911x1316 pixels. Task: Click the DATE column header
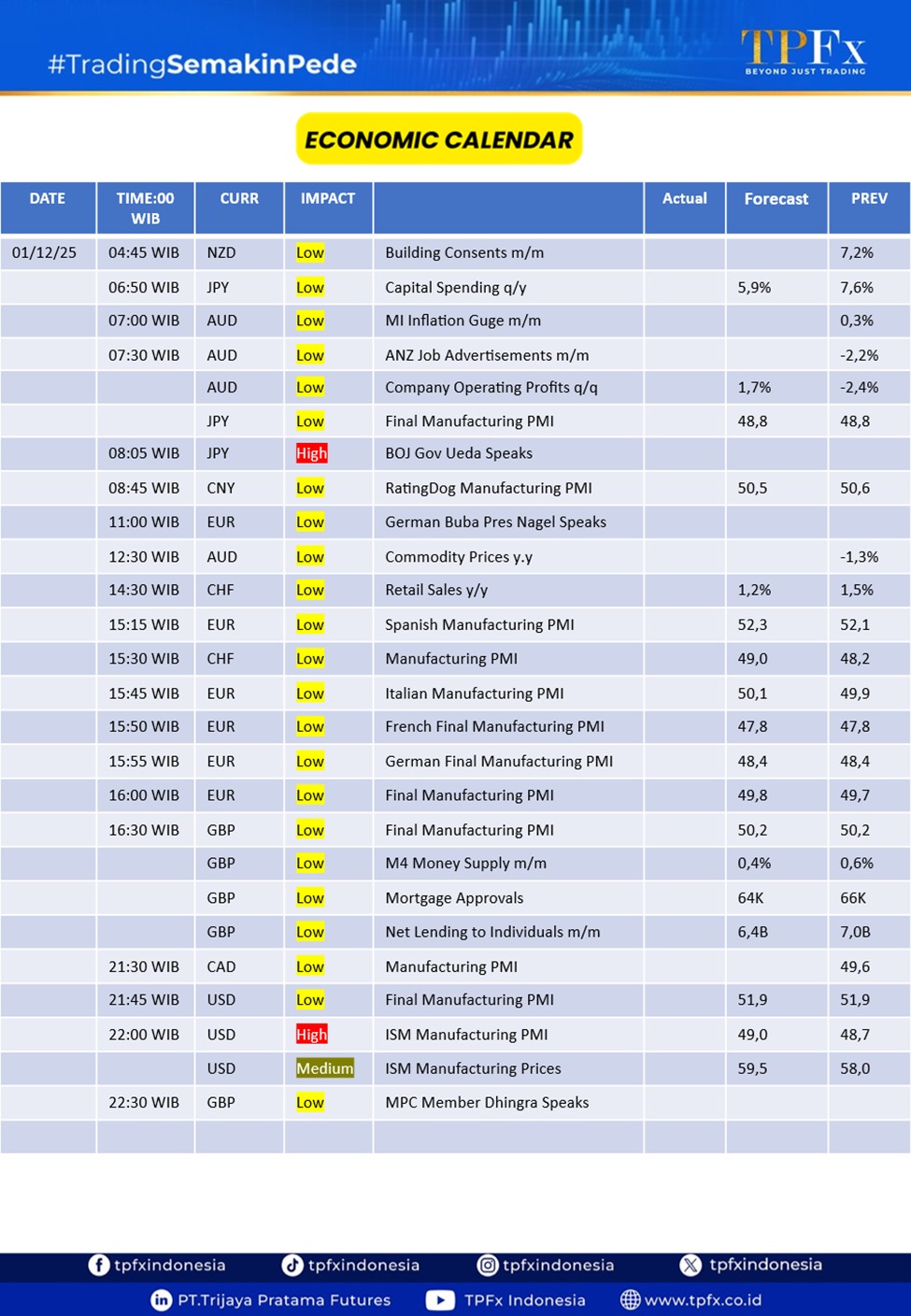pyautogui.click(x=48, y=199)
